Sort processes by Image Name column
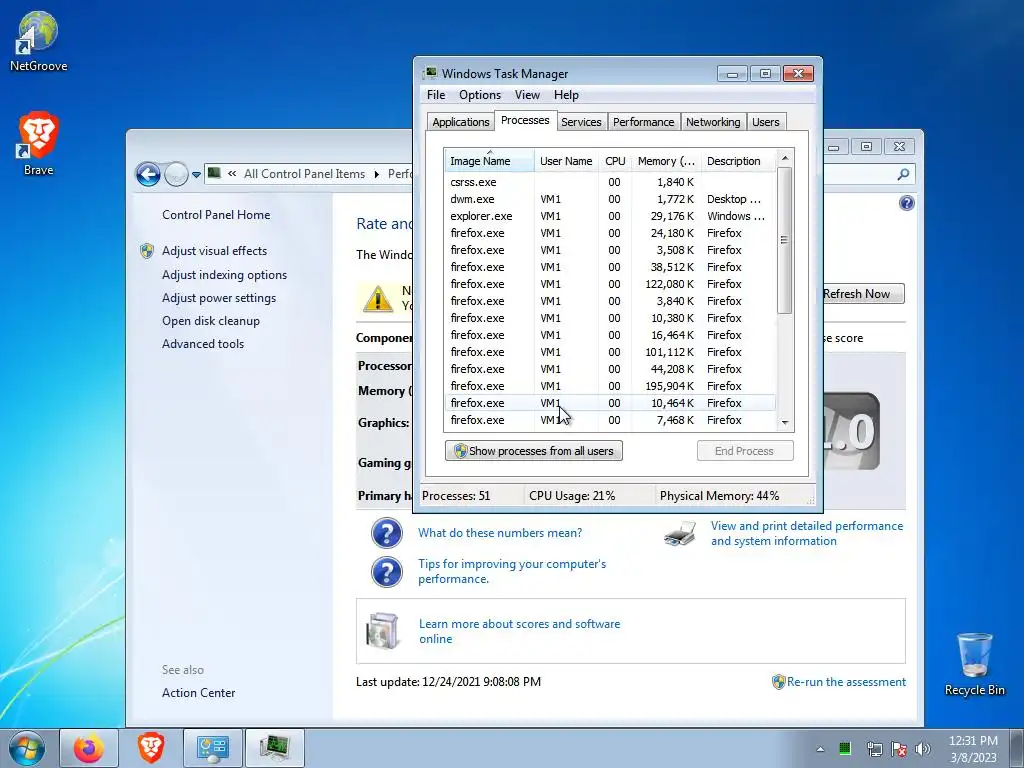Viewport: 1024px width, 768px height. [x=489, y=161]
